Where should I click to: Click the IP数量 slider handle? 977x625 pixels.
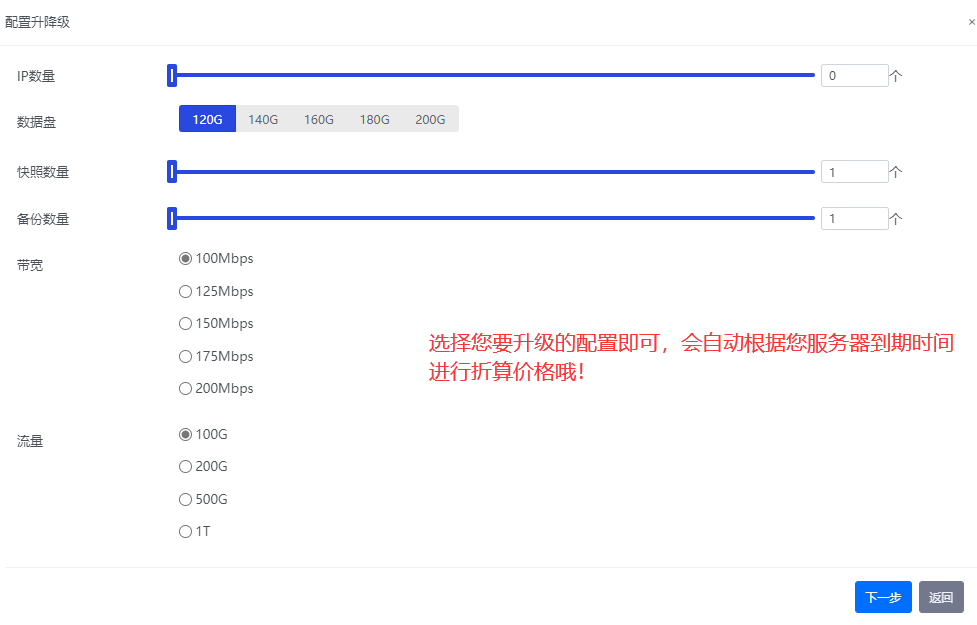pos(172,75)
